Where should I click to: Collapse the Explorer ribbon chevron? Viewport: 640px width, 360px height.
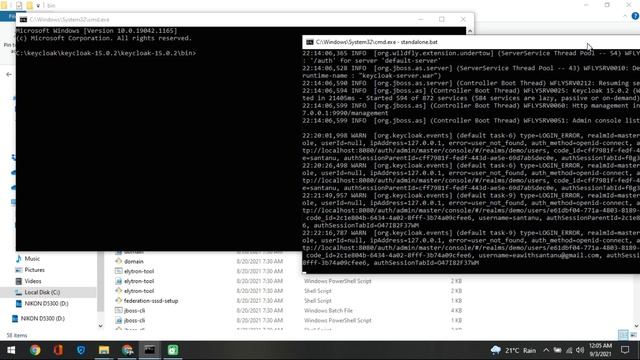(x=625, y=16)
